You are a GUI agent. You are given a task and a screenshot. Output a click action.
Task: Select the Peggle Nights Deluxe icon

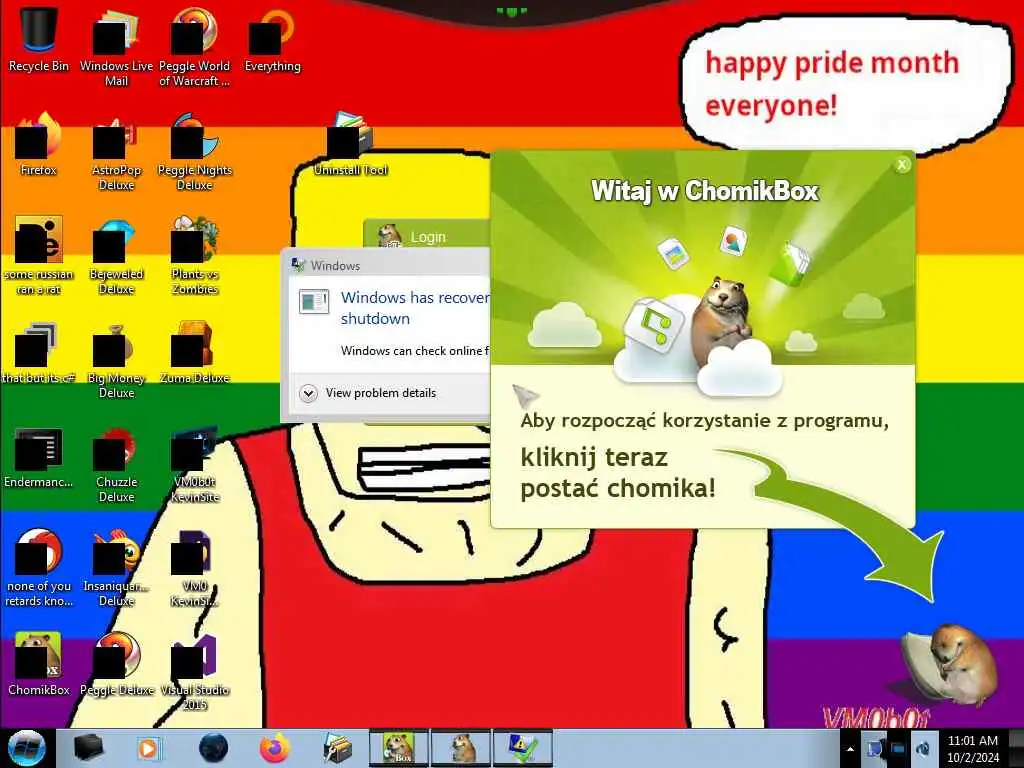click(195, 152)
